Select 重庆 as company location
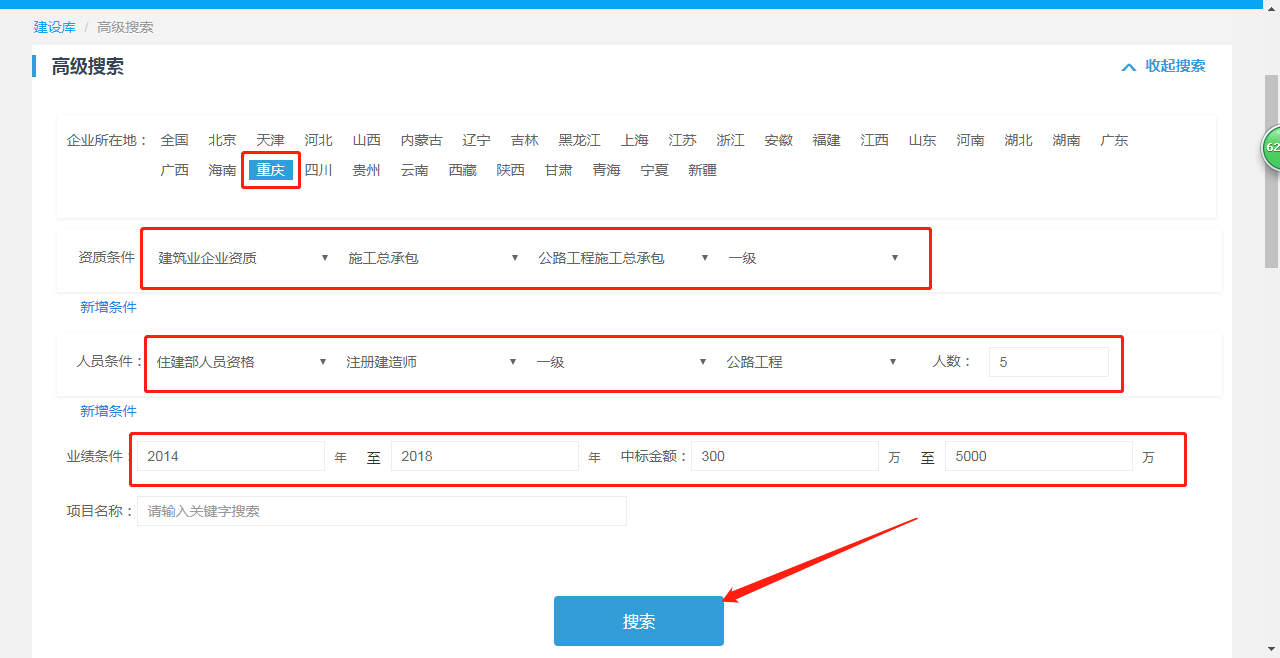Image resolution: width=1280 pixels, height=658 pixels. [270, 170]
